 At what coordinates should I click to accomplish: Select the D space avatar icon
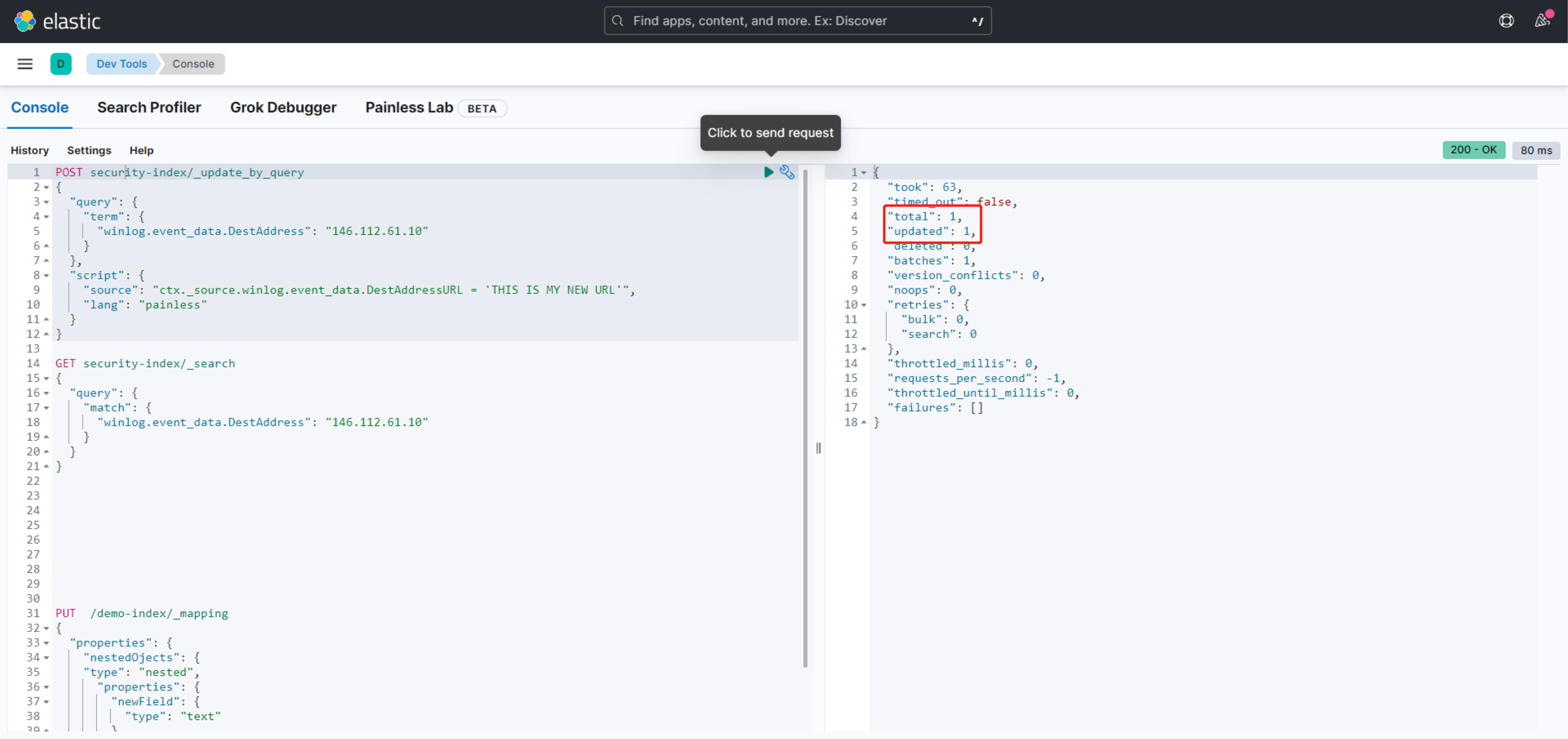61,63
